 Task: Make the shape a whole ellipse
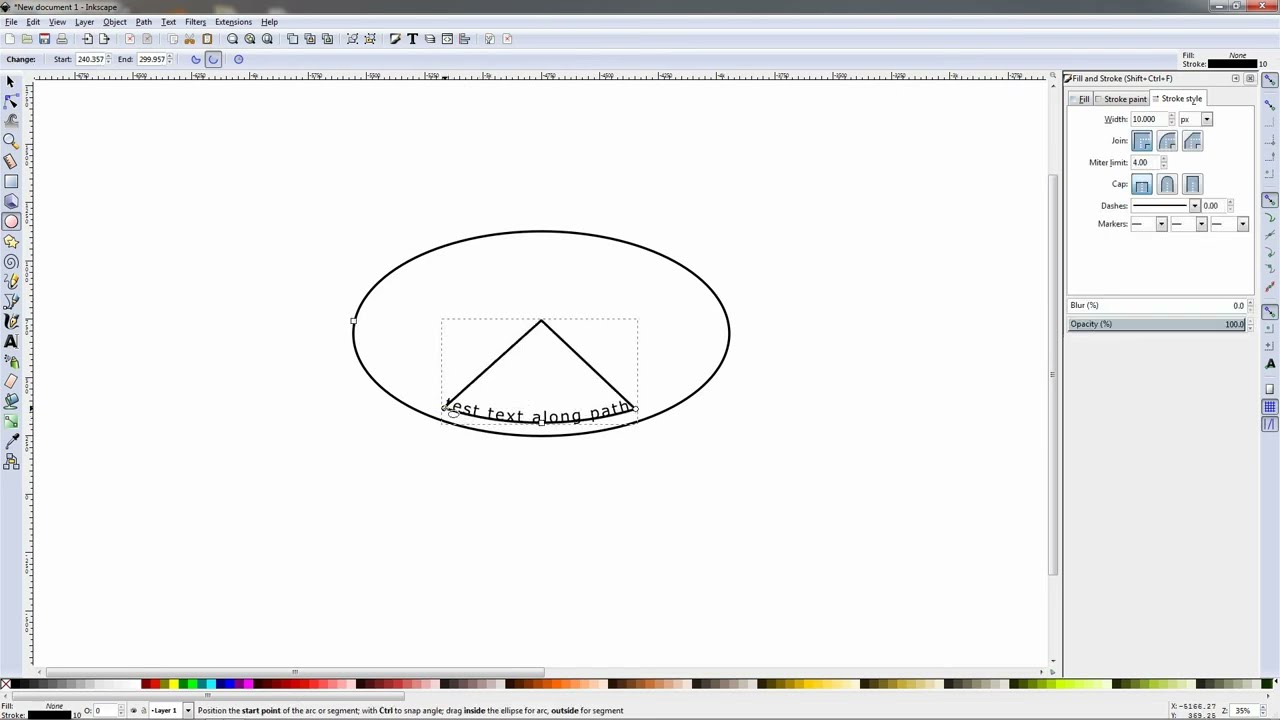238,59
